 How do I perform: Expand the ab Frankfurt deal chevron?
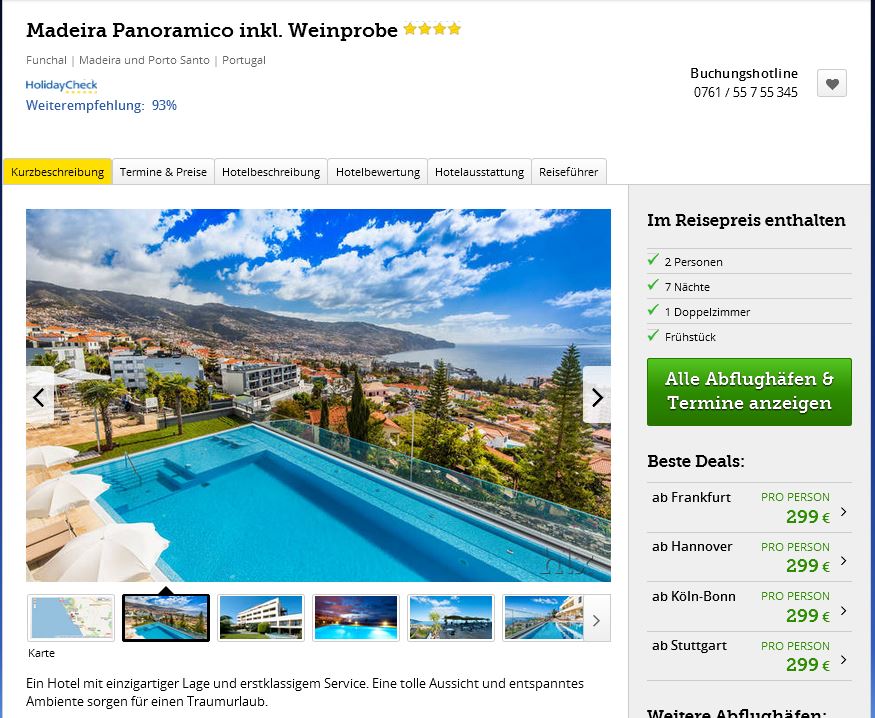tap(843, 511)
